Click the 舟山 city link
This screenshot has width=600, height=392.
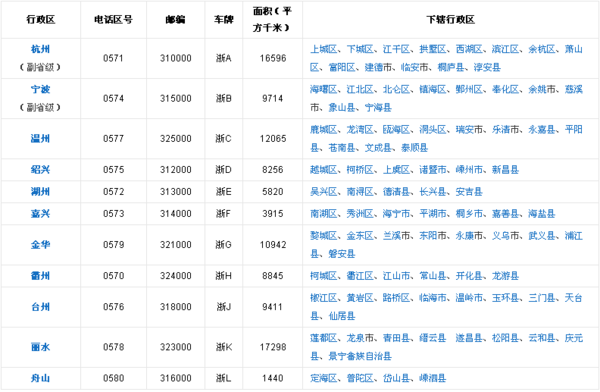41,378
